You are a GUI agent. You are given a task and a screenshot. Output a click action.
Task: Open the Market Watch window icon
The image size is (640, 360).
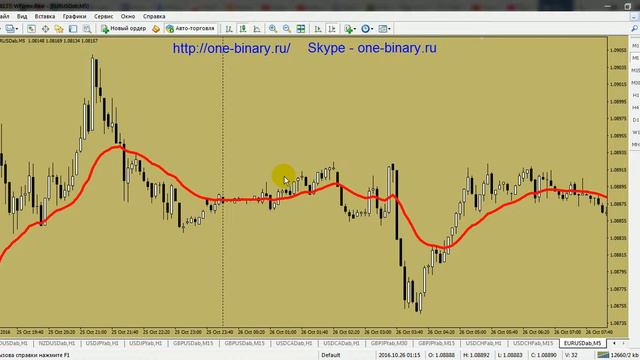pos(31,29)
